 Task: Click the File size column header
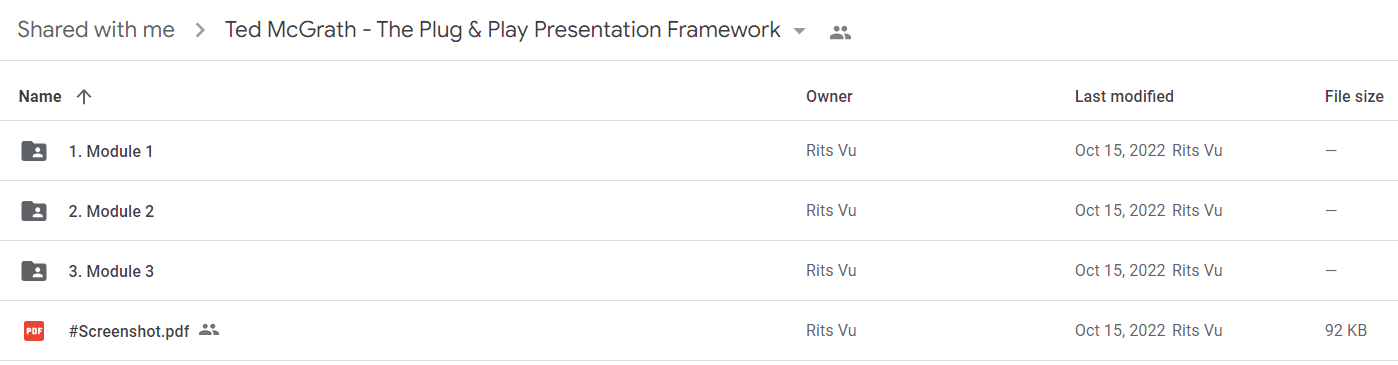pos(1354,97)
